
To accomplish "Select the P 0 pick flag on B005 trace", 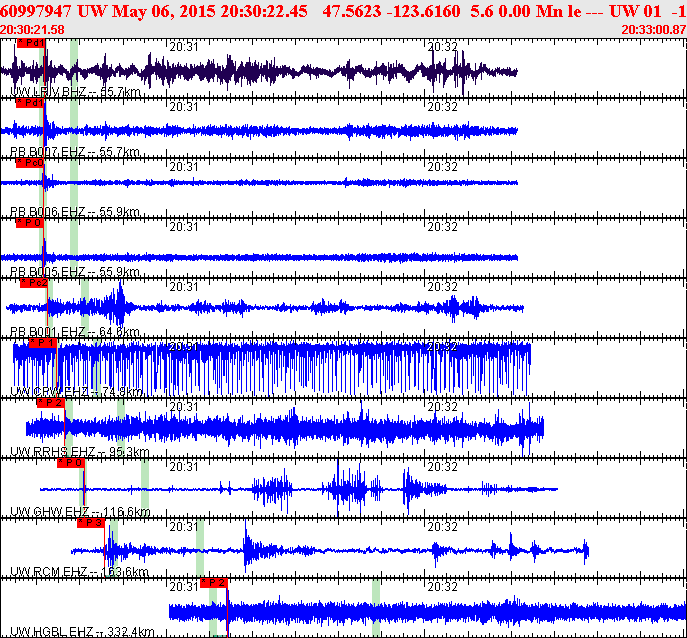I will click(30, 223).
